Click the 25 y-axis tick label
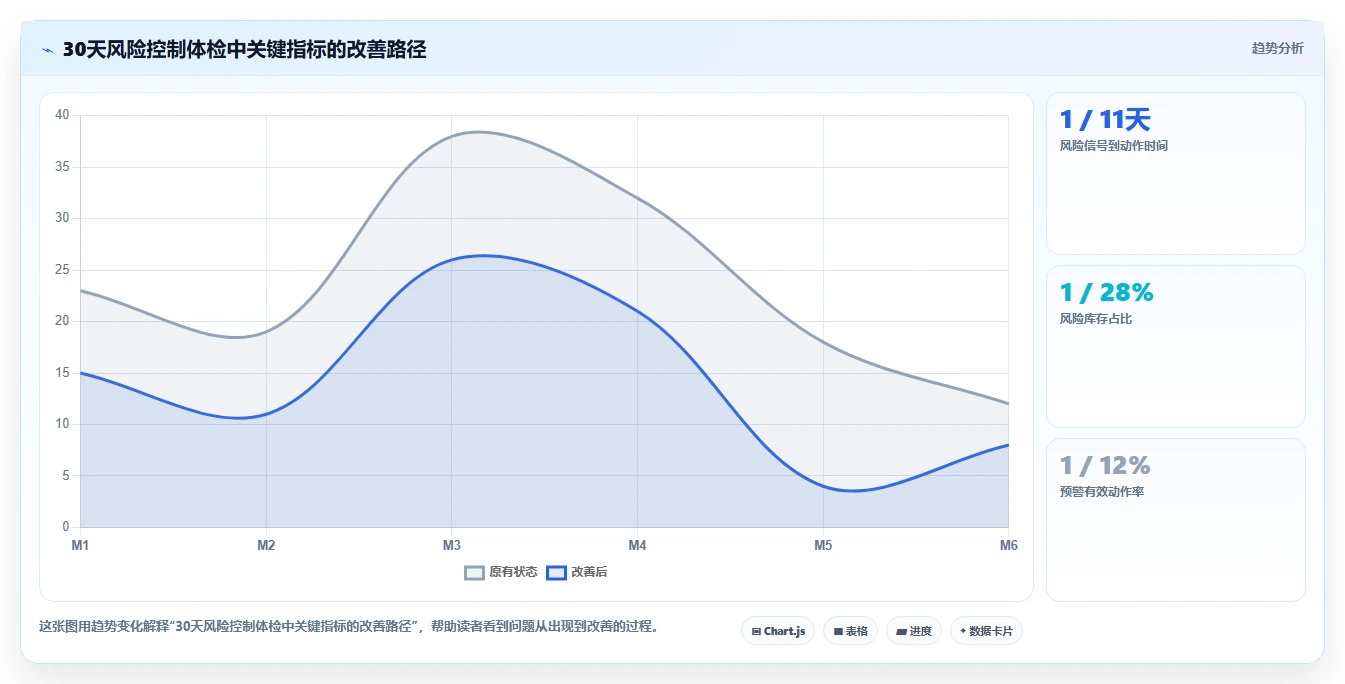This screenshot has width=1345, height=684. 62,269
